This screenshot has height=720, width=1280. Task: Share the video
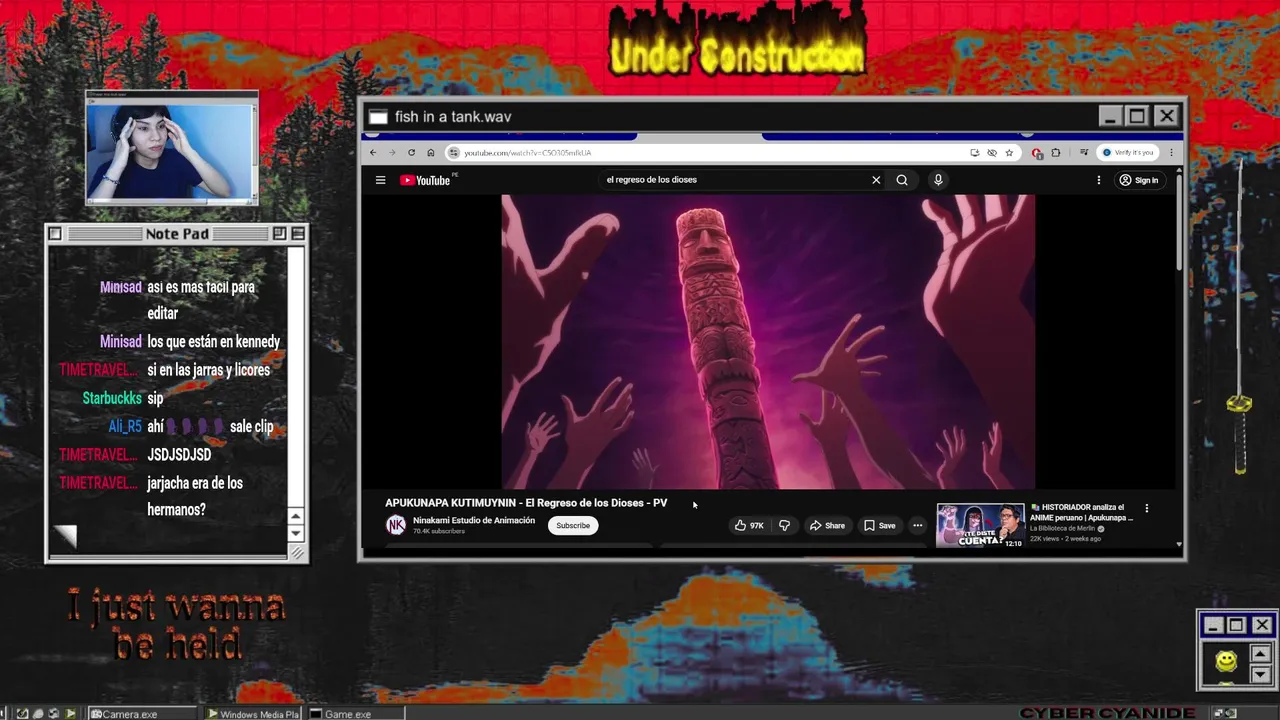tap(827, 525)
